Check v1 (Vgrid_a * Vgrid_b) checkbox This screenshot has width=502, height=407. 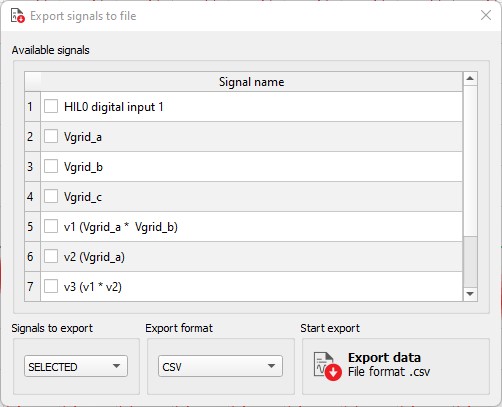pyautogui.click(x=51, y=226)
